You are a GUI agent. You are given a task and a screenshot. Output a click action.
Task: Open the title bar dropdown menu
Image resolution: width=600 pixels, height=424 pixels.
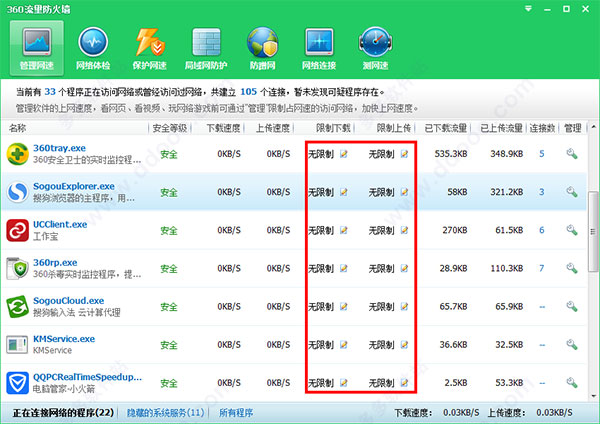coord(528,9)
